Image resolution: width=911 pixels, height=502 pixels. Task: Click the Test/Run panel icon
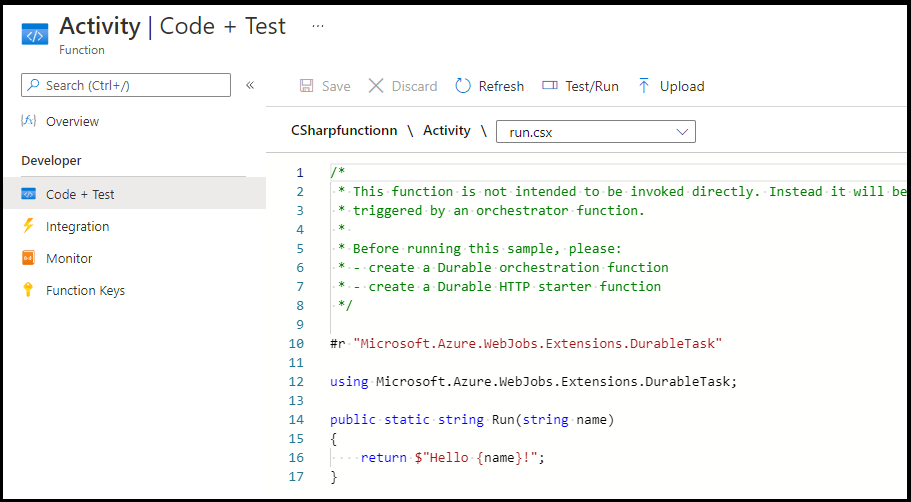pos(550,85)
